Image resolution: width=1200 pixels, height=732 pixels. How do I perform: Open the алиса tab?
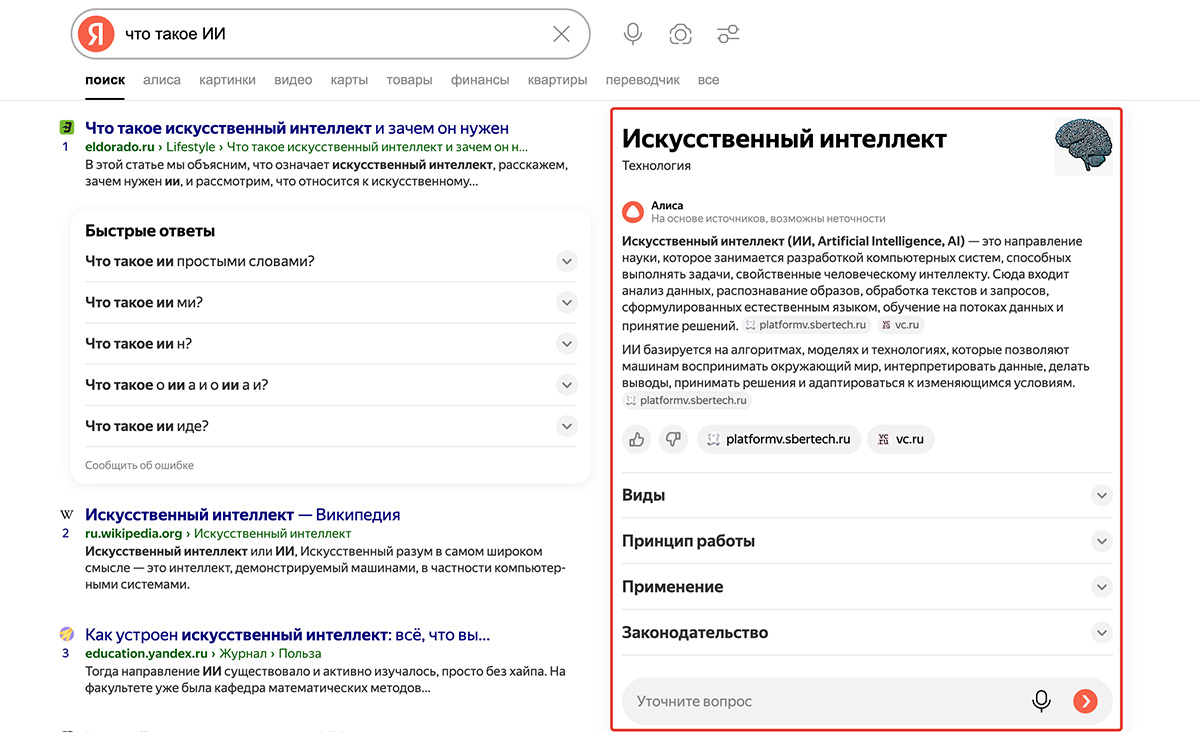coord(161,79)
